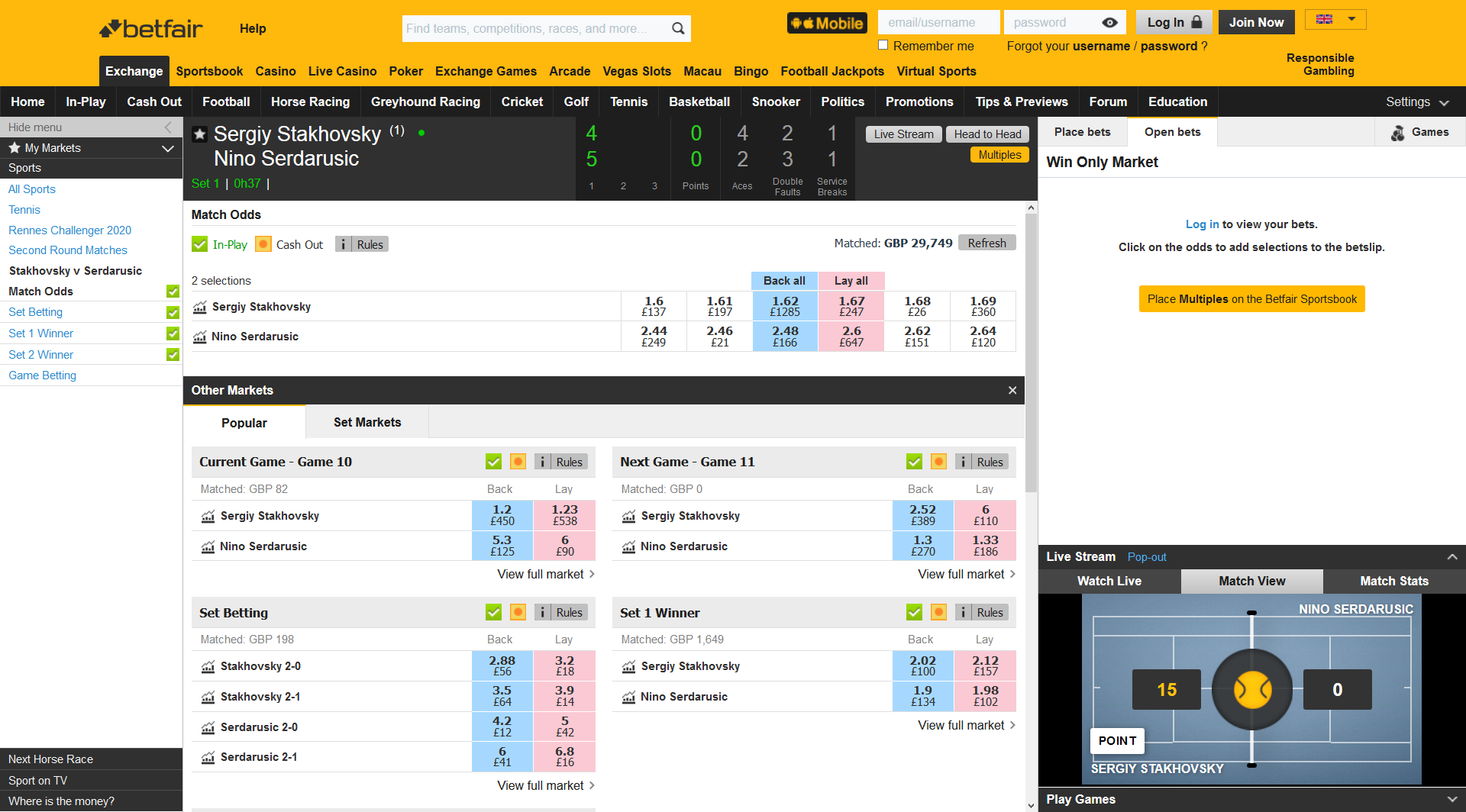Switch to the Watch Live tab
The image size is (1466, 812).
pos(1109,581)
